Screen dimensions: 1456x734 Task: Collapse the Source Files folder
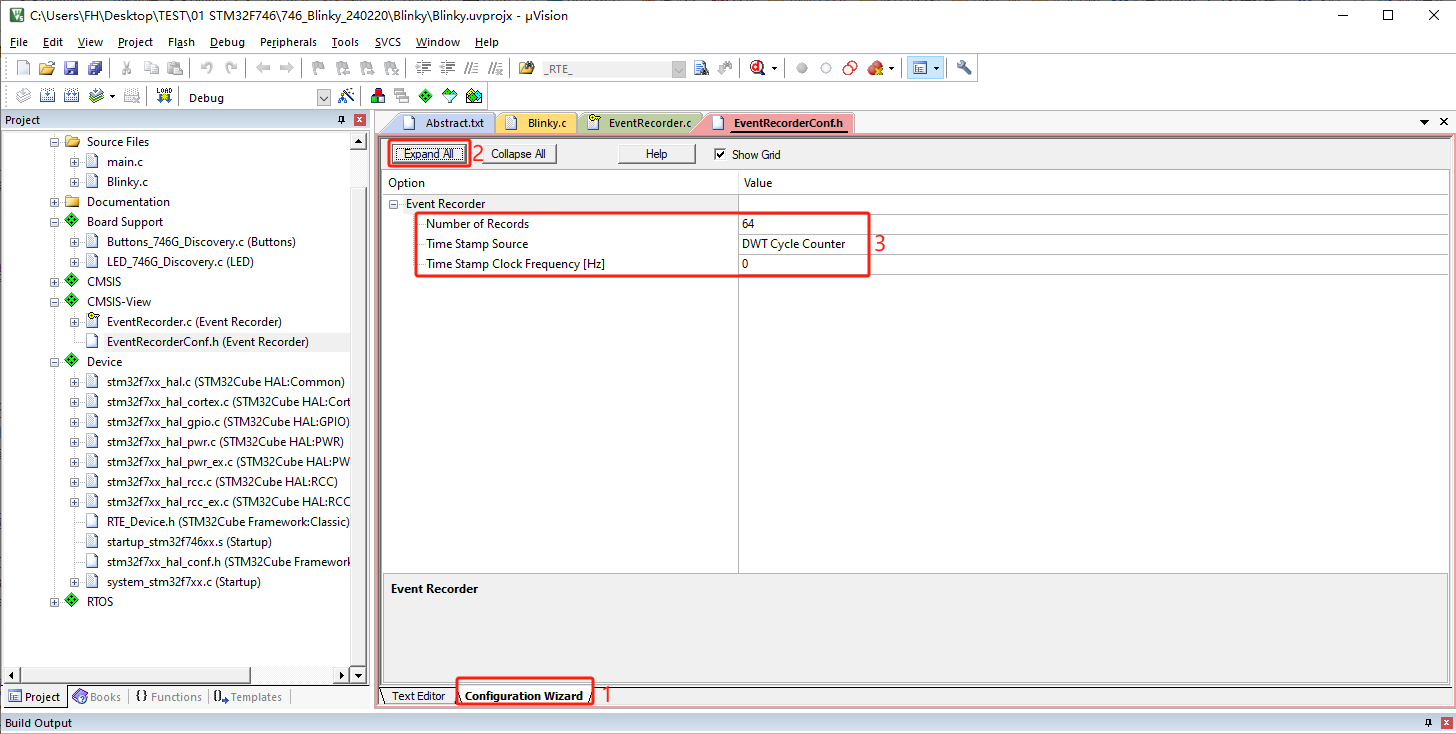click(55, 142)
